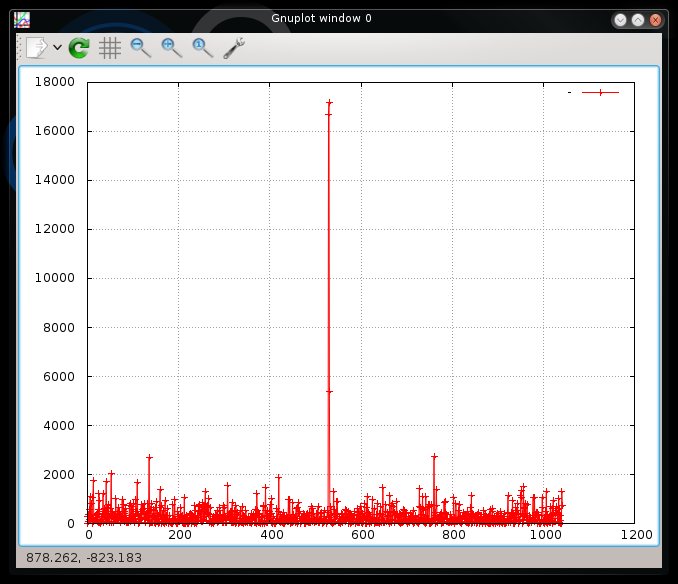Maximize the Gnuplot window
The image size is (678, 584).
click(638, 19)
